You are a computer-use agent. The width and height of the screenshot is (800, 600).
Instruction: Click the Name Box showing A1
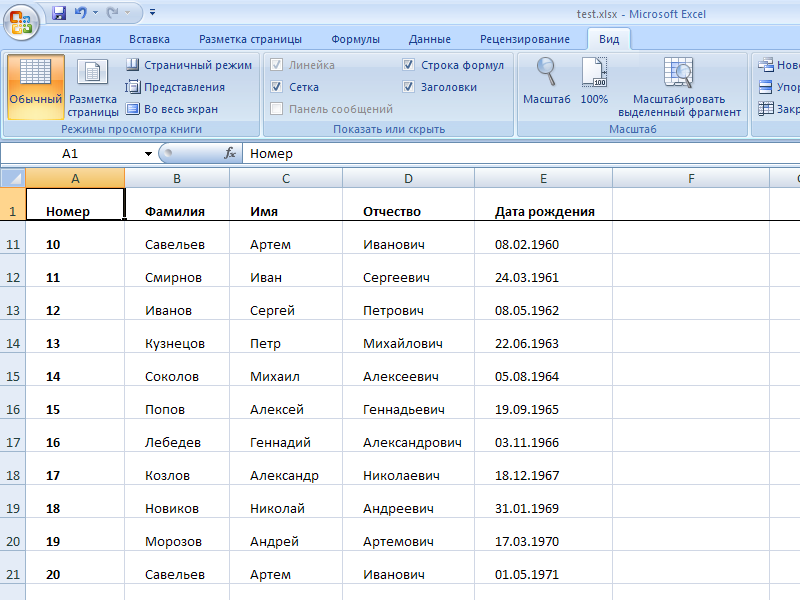pyautogui.click(x=70, y=154)
